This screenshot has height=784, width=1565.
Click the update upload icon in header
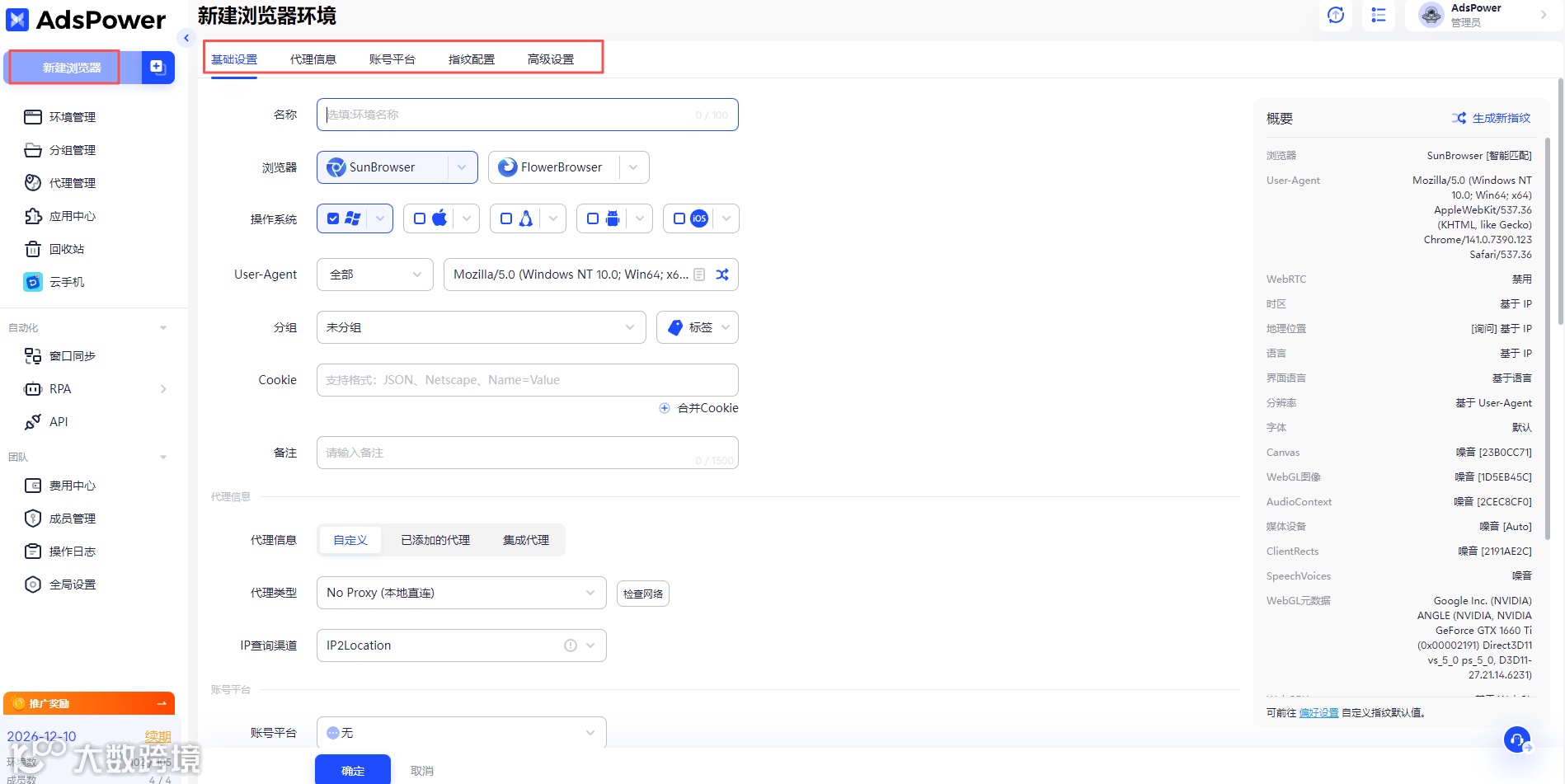1336,15
